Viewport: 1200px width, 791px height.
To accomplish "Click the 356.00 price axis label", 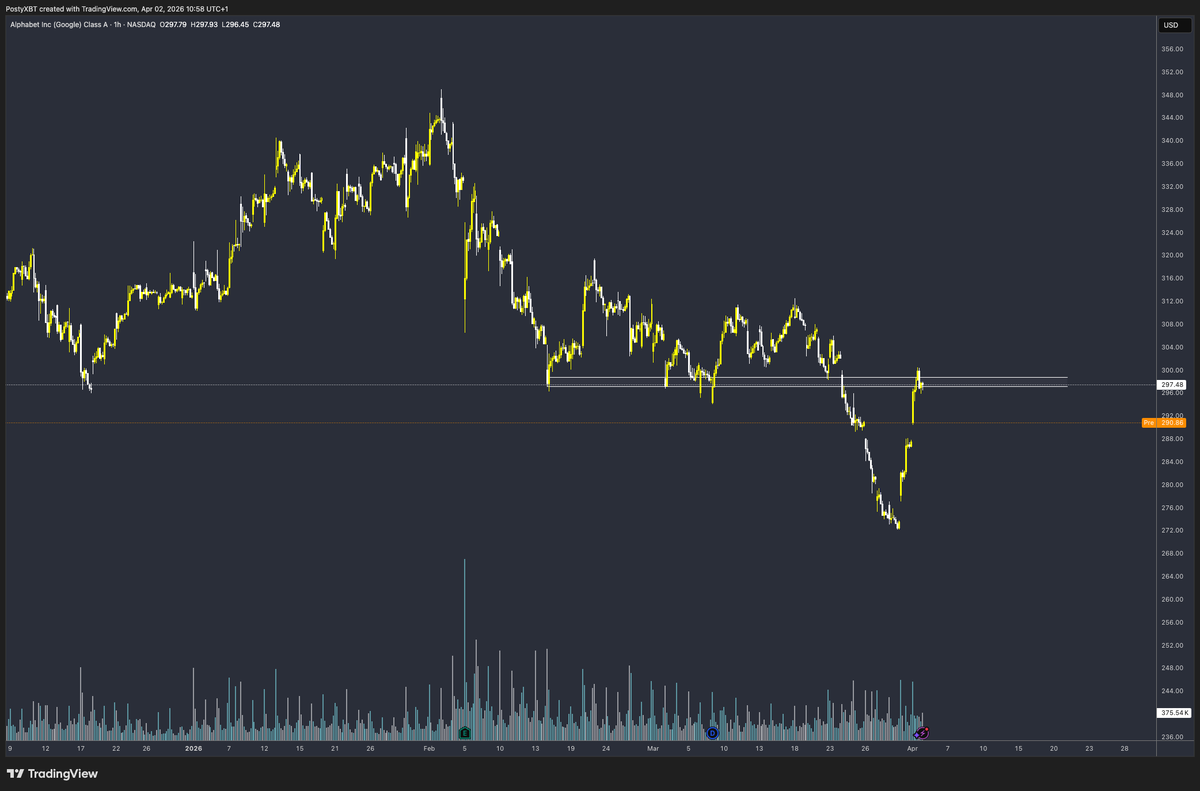I will tap(1172, 49).
